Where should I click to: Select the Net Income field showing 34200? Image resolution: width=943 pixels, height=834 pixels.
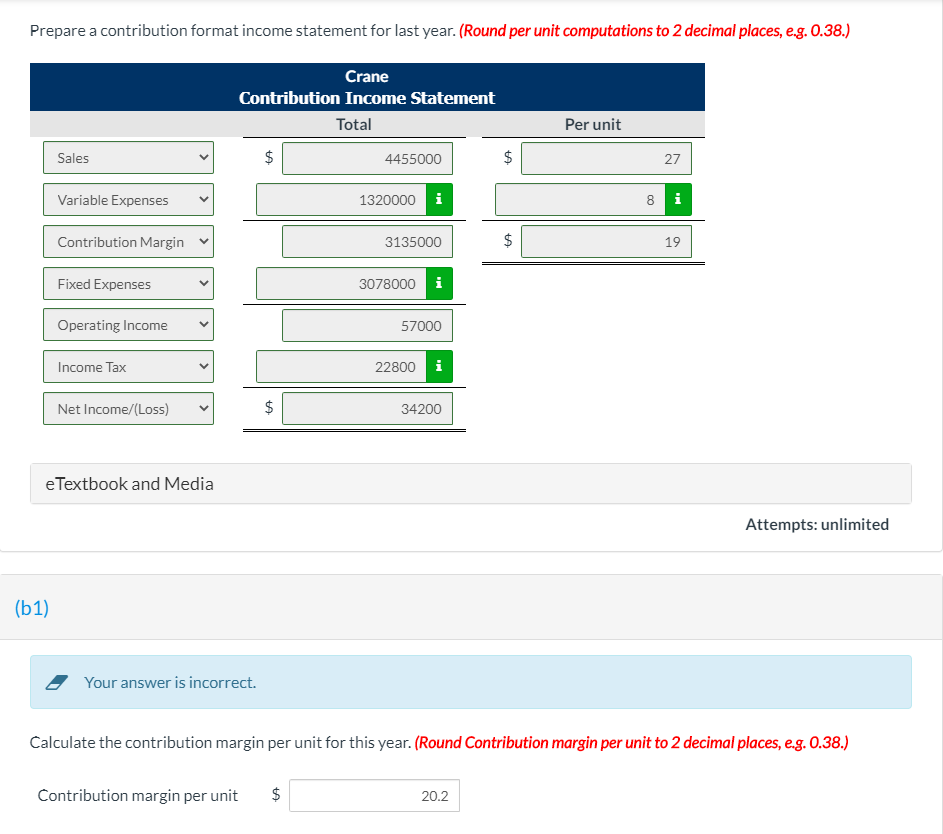pyautogui.click(x=368, y=408)
